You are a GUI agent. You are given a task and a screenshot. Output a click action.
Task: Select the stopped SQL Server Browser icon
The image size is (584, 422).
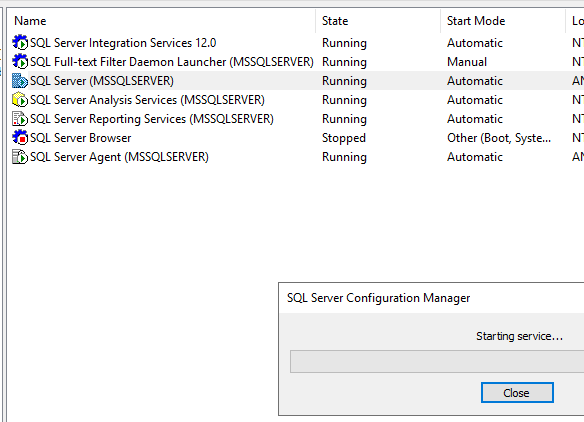[20, 137]
